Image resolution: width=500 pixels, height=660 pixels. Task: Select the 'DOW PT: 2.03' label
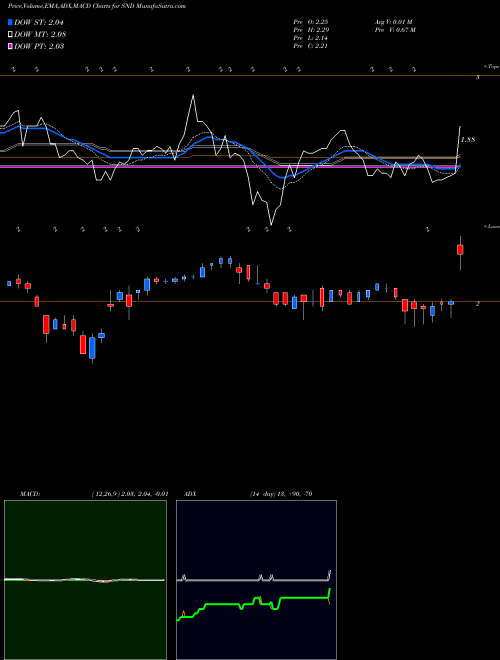click(x=39, y=46)
